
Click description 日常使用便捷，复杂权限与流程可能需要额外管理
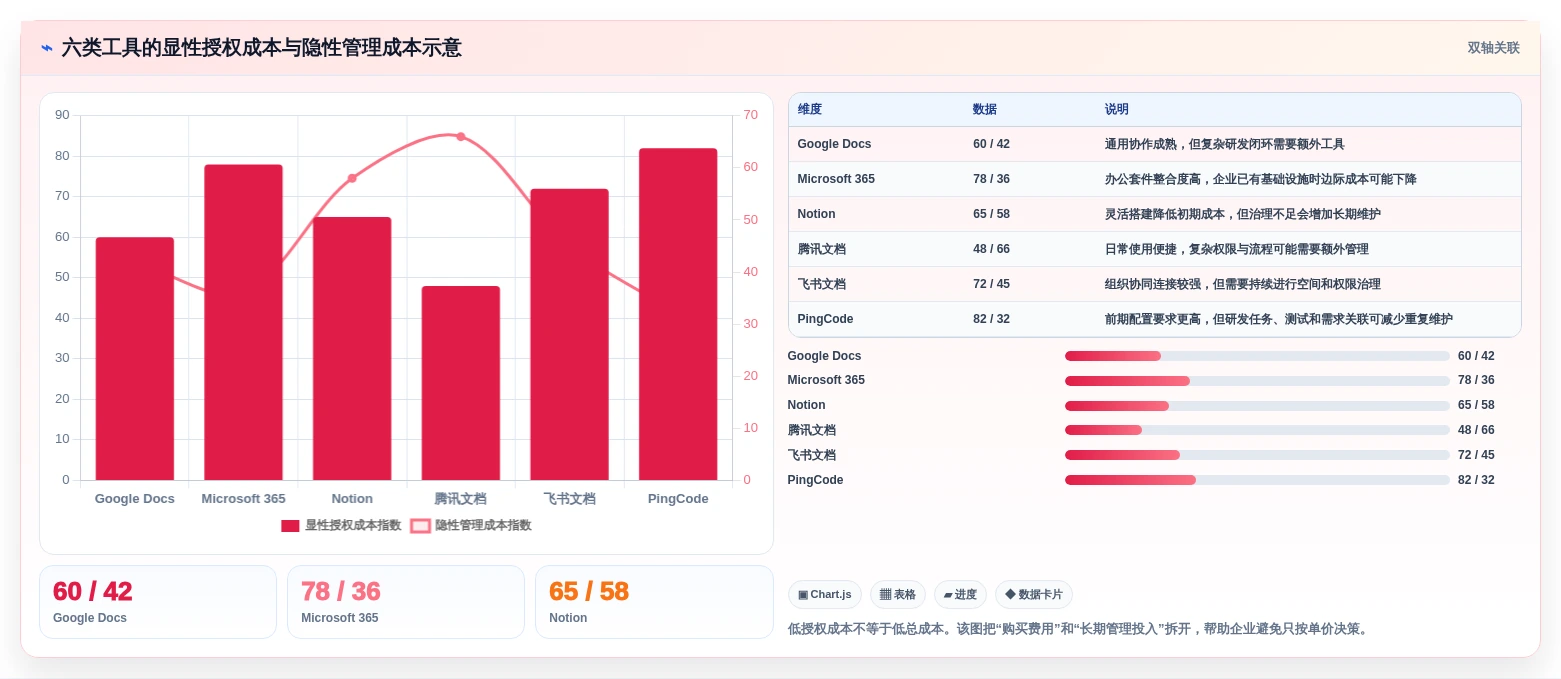pyautogui.click(x=1237, y=249)
